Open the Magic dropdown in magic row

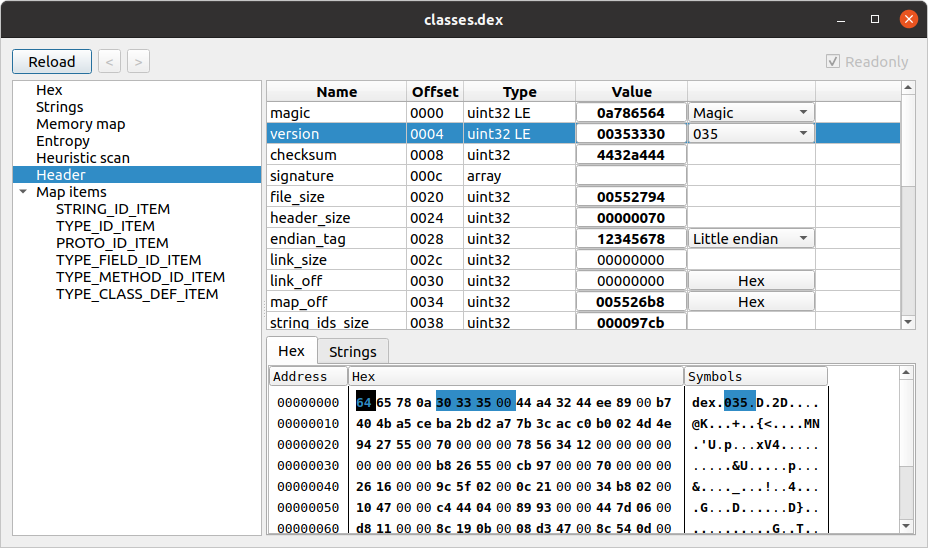750,112
